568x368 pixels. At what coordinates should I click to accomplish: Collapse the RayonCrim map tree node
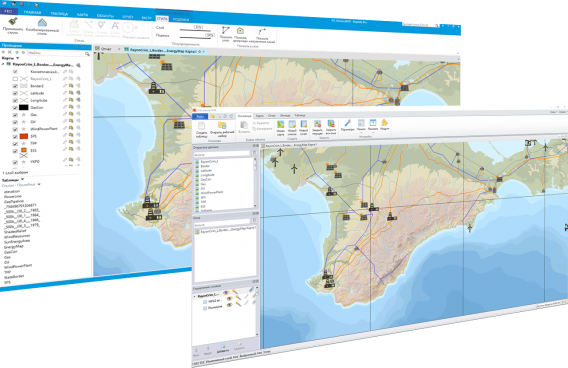[3, 64]
